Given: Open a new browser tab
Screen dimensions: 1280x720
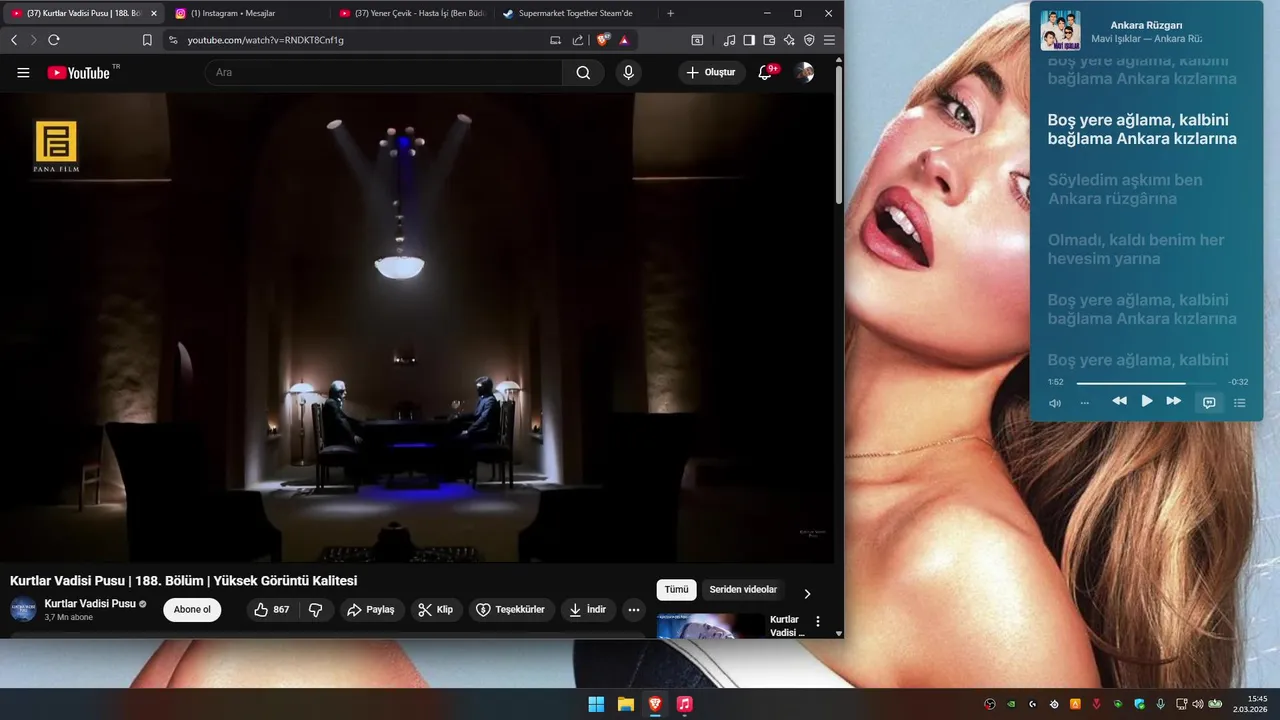Looking at the screenshot, I should [x=670, y=13].
